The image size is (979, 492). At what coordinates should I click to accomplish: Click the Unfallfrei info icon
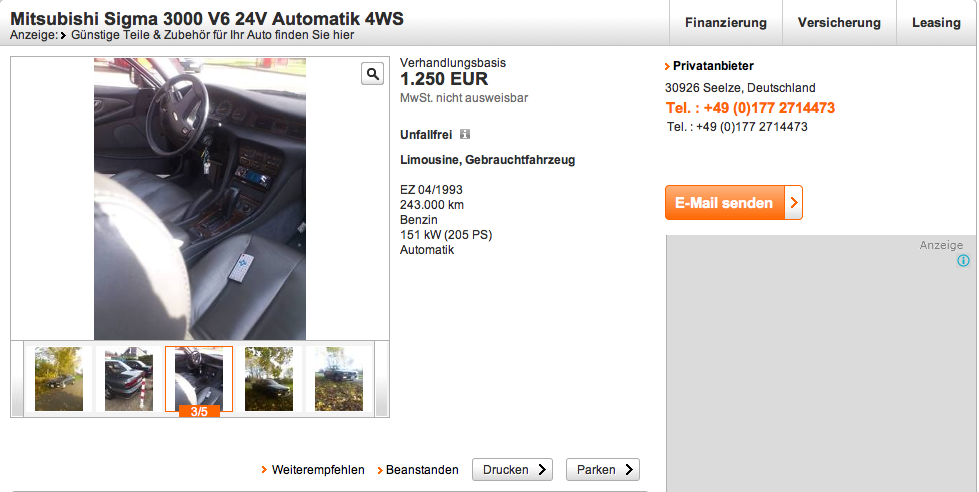[465, 134]
